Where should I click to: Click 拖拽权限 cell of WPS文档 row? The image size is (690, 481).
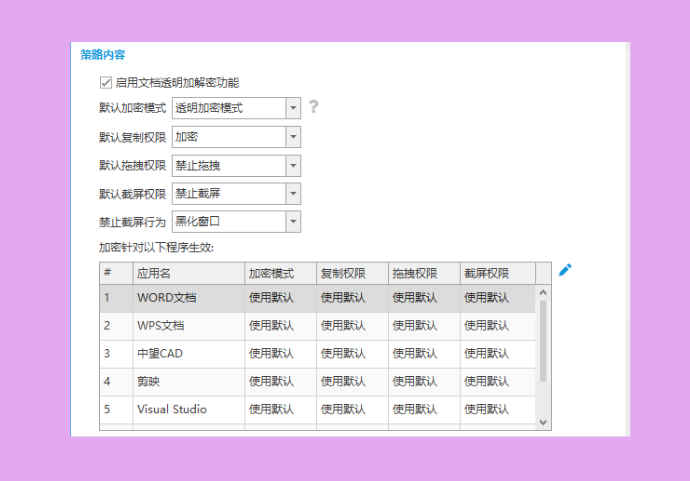click(424, 326)
